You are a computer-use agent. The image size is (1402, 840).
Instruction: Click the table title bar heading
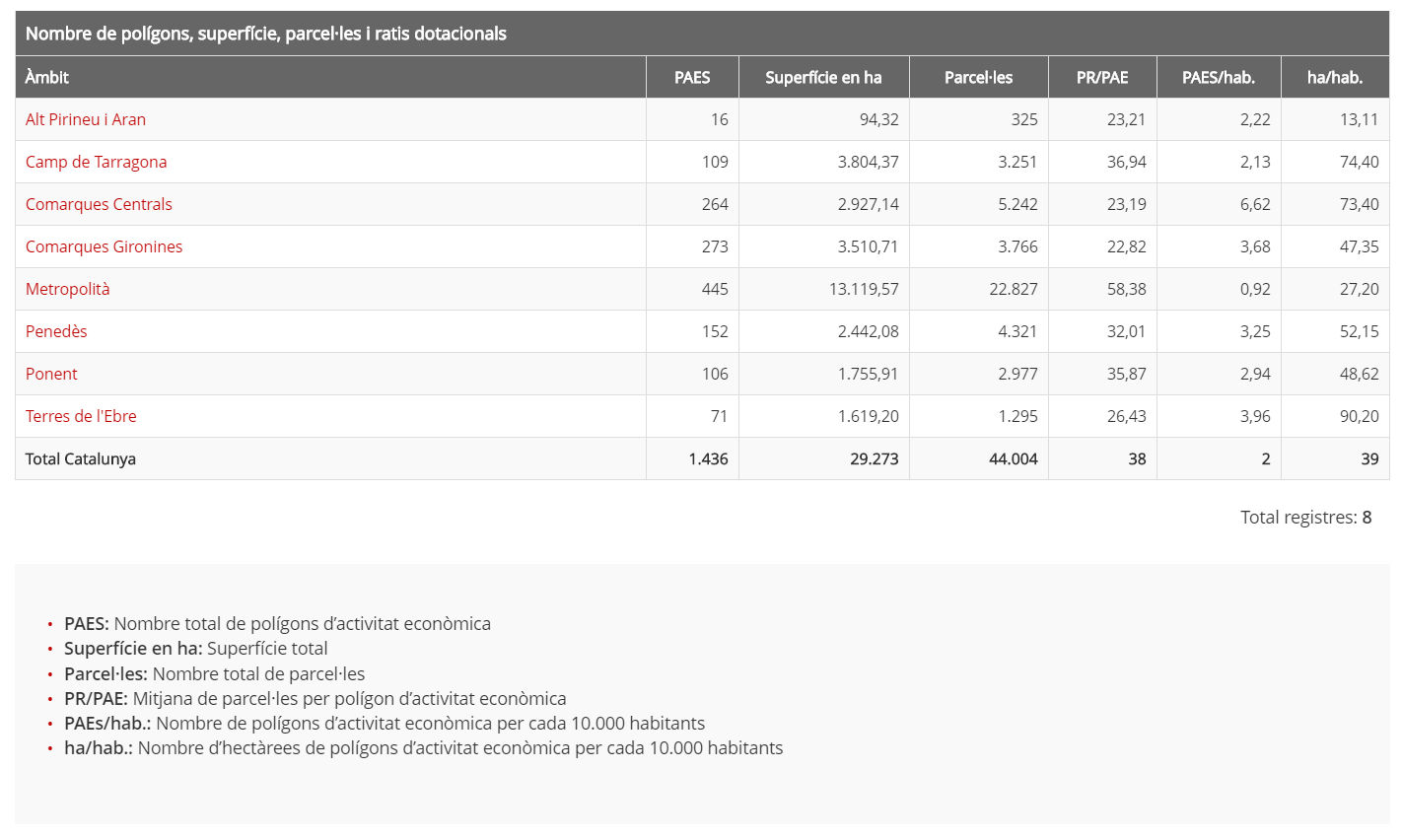point(266,34)
